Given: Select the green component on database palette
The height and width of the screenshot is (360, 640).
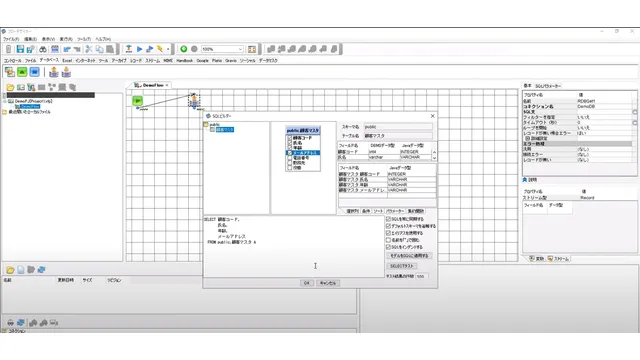Looking at the screenshot, I should point(22,72).
